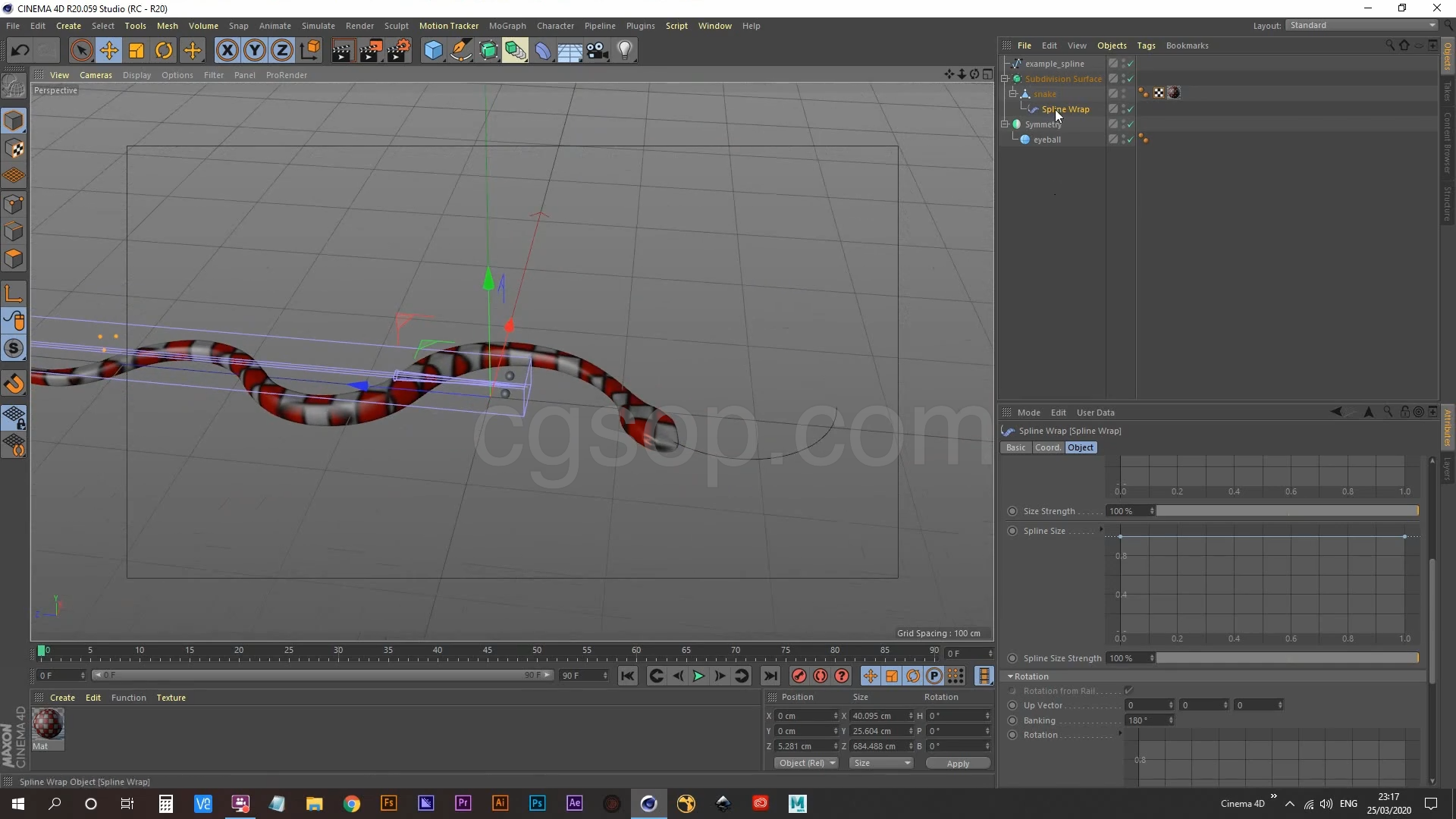Click Render to Picture Viewer icon
The width and height of the screenshot is (1456, 819).
point(371,51)
